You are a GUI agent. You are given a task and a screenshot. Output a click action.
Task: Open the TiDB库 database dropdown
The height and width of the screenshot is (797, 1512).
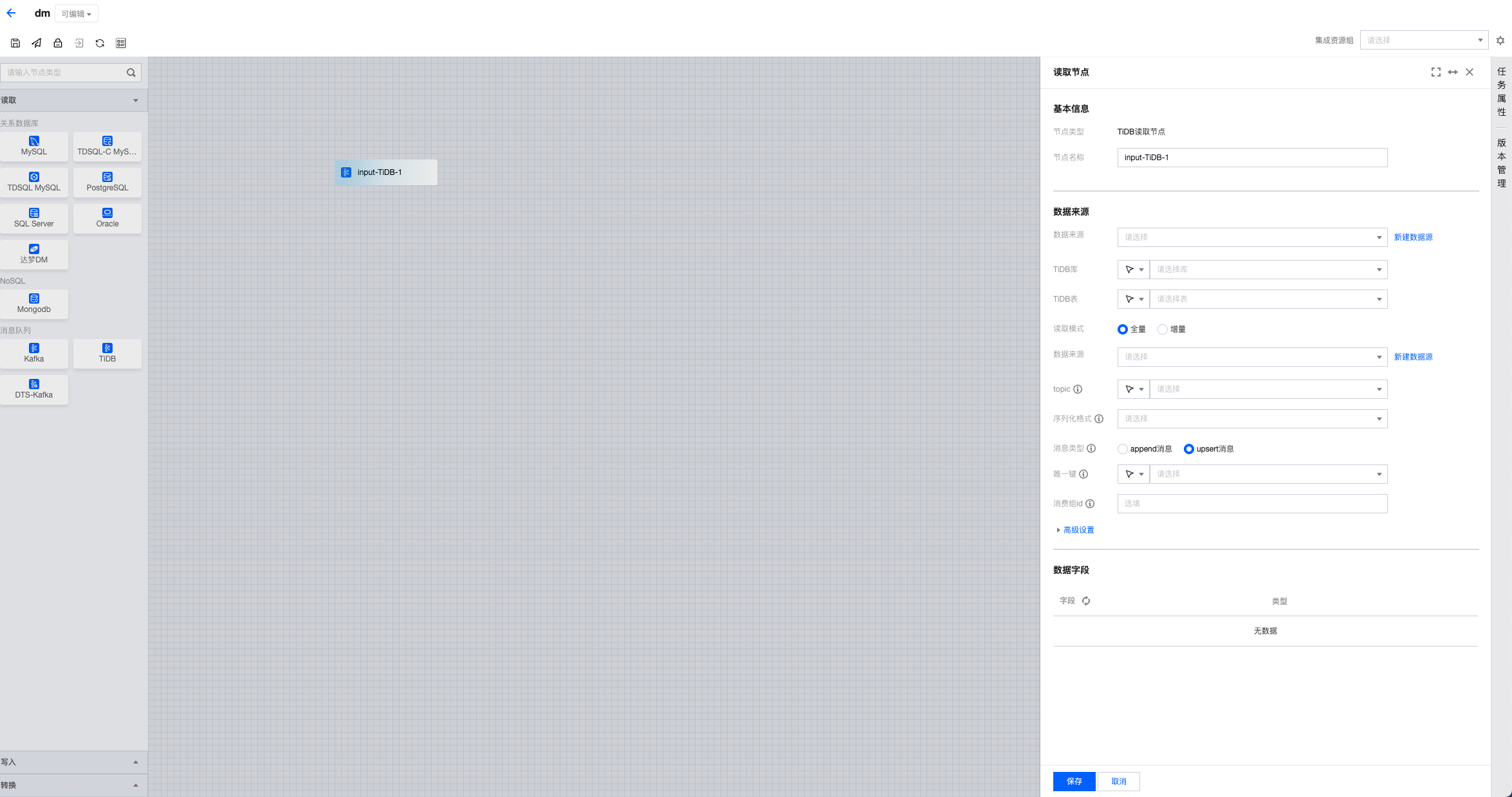tap(1268, 270)
